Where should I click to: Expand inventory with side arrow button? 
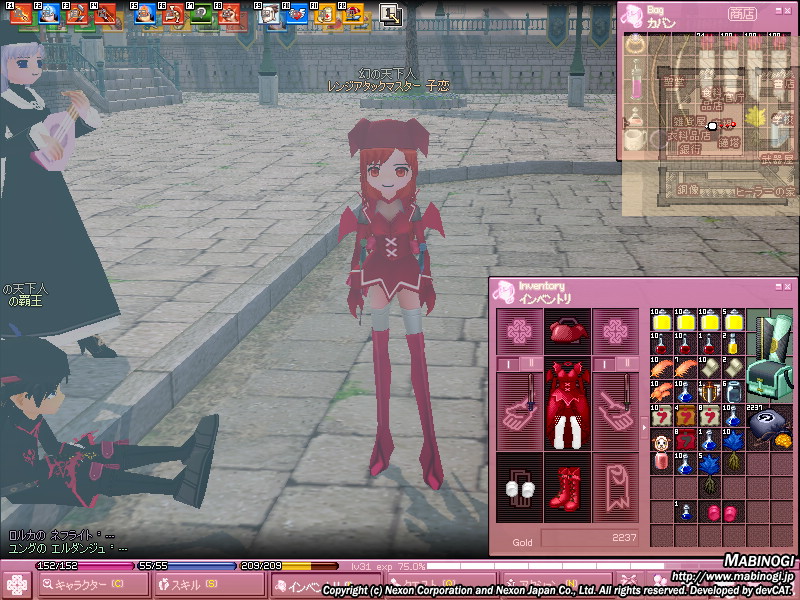(644, 428)
